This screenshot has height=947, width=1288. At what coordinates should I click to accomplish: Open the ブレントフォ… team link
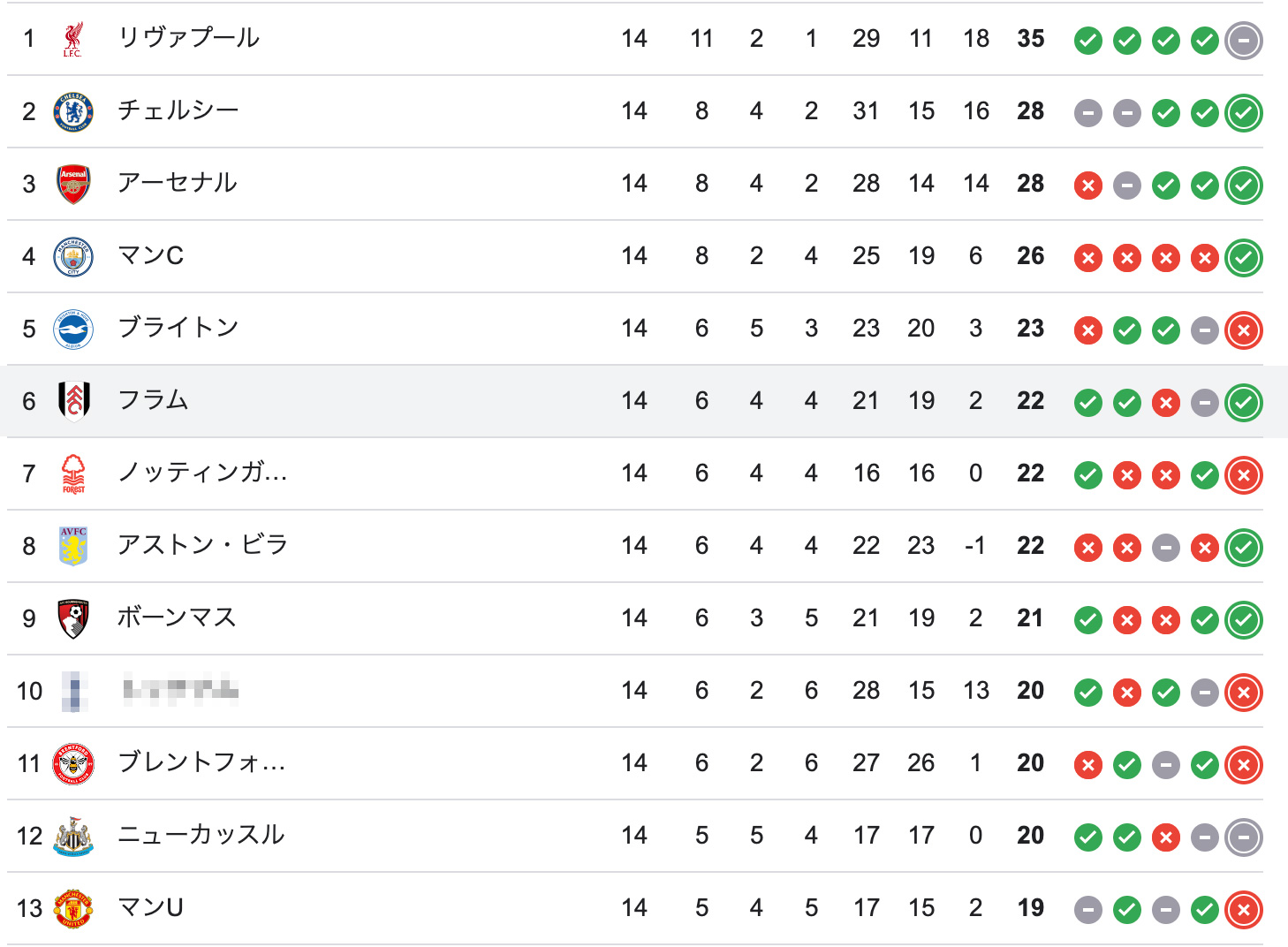click(x=201, y=762)
